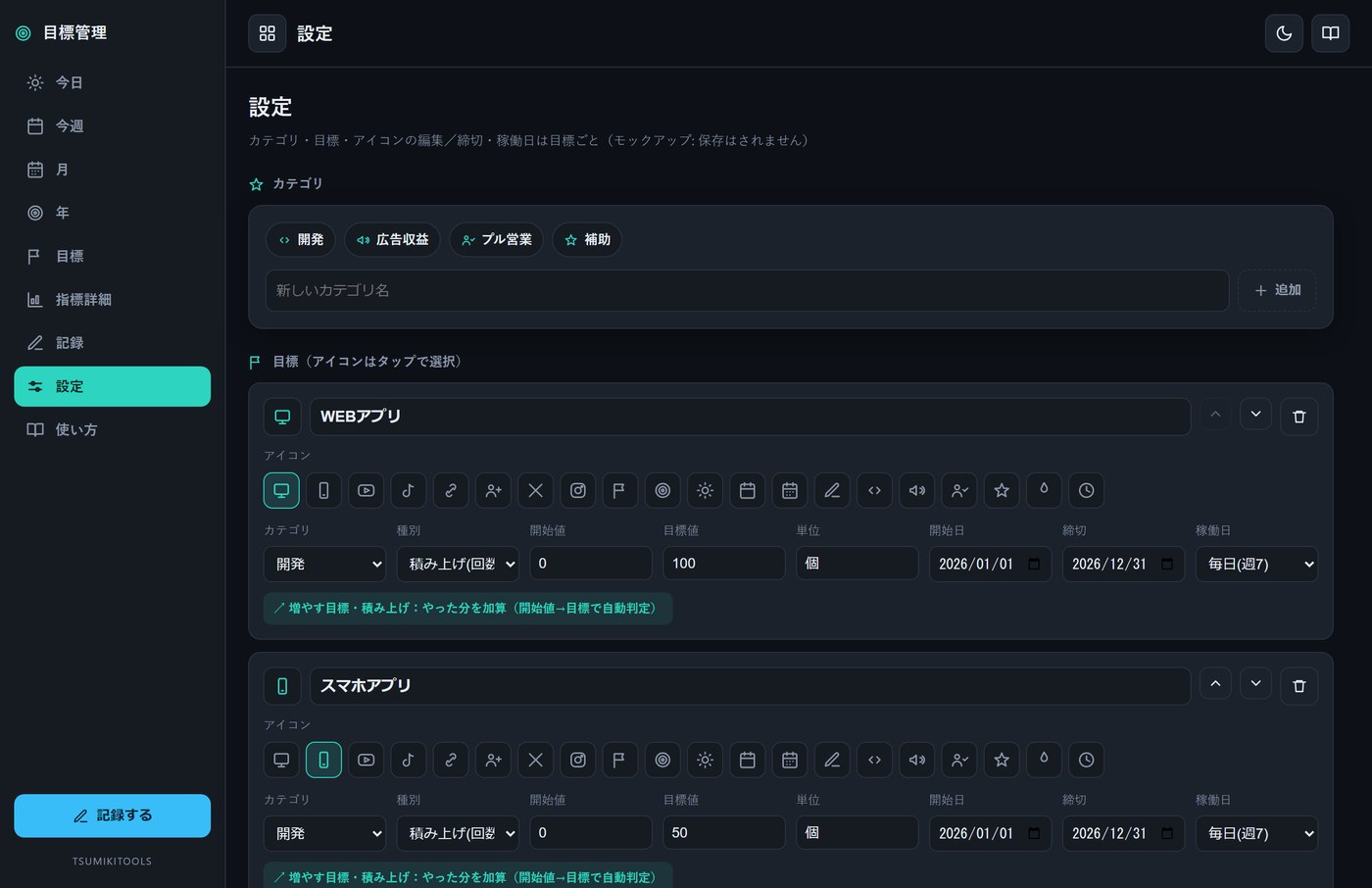Click the grid icon beside 設定 header
Image resolution: width=1372 pixels, height=888 pixels.
(267, 33)
